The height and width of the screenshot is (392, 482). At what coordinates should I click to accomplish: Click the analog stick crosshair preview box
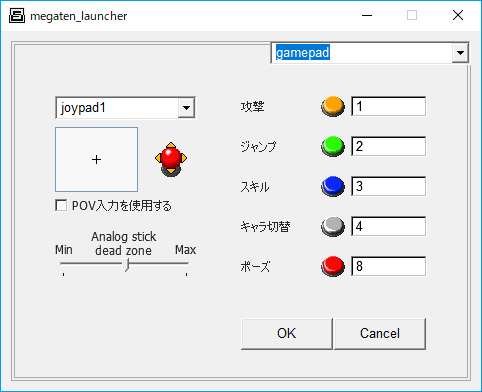coord(96,159)
